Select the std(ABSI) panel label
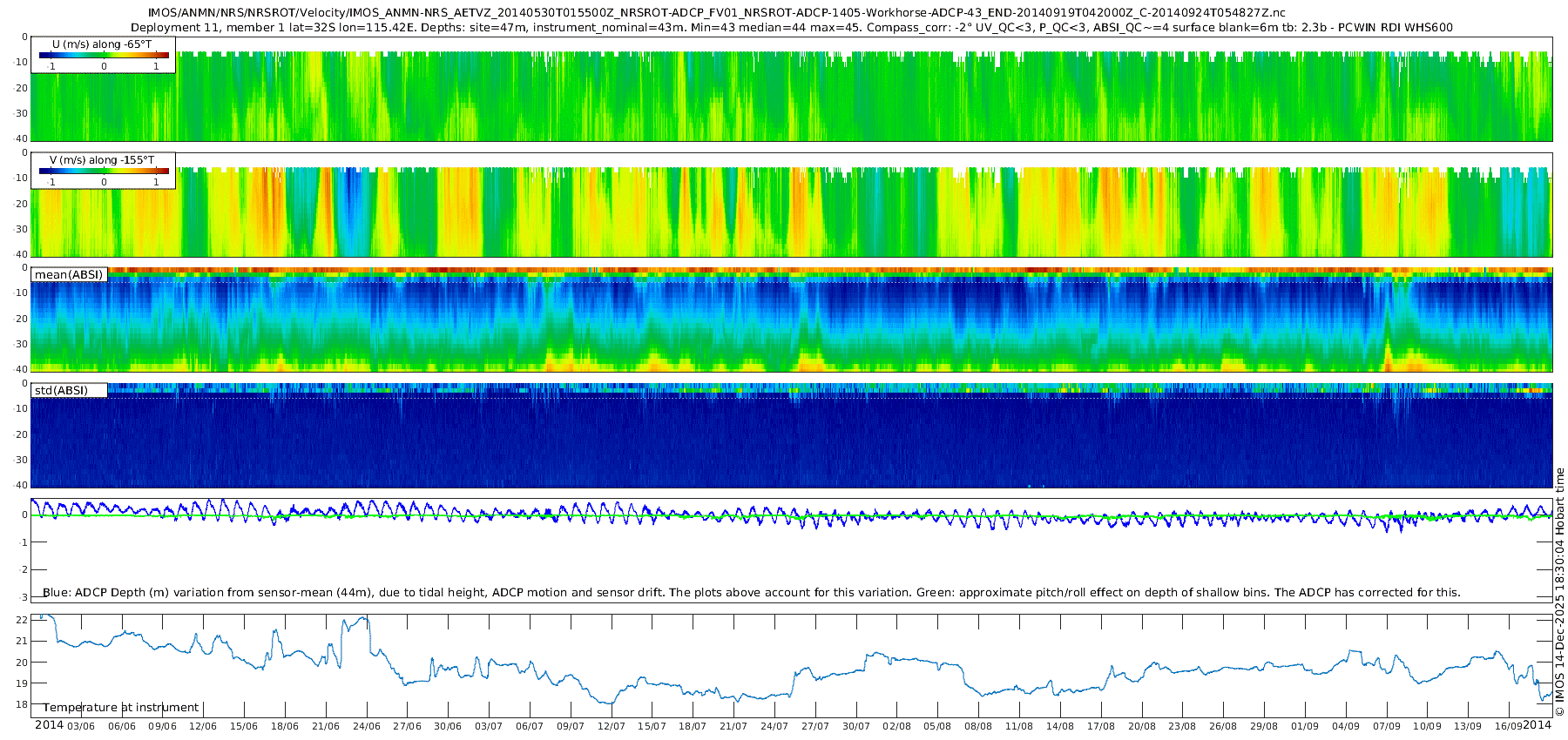This screenshot has width=1568, height=740. (69, 391)
